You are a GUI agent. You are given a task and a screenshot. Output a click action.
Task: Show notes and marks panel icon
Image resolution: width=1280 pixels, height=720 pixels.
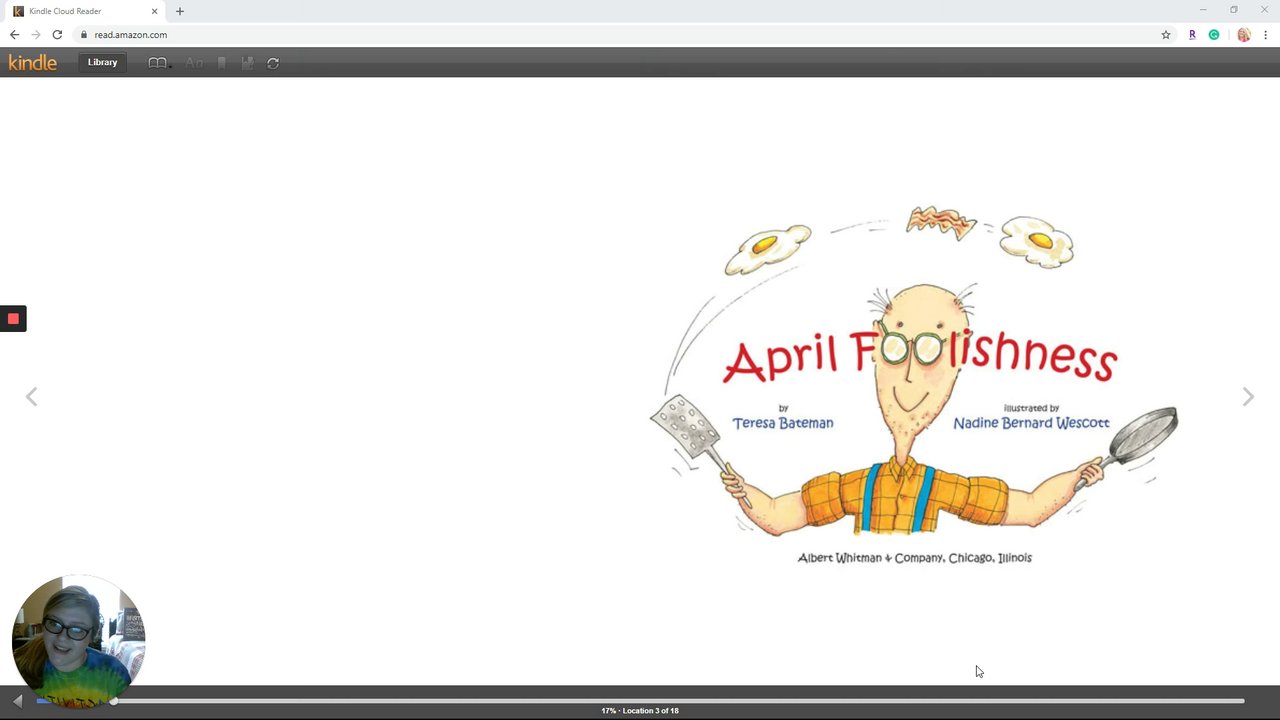[x=247, y=63]
